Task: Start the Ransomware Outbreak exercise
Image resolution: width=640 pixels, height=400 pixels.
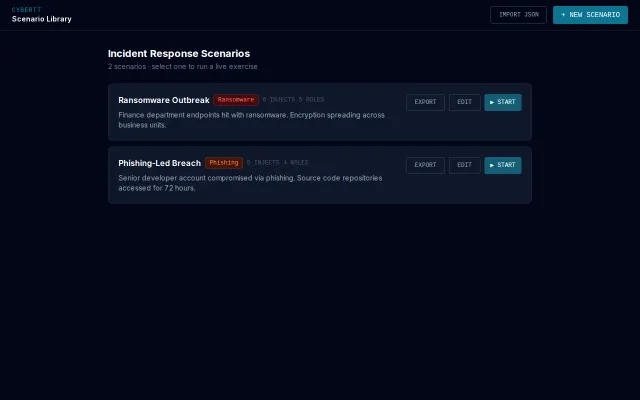Action: point(503,102)
